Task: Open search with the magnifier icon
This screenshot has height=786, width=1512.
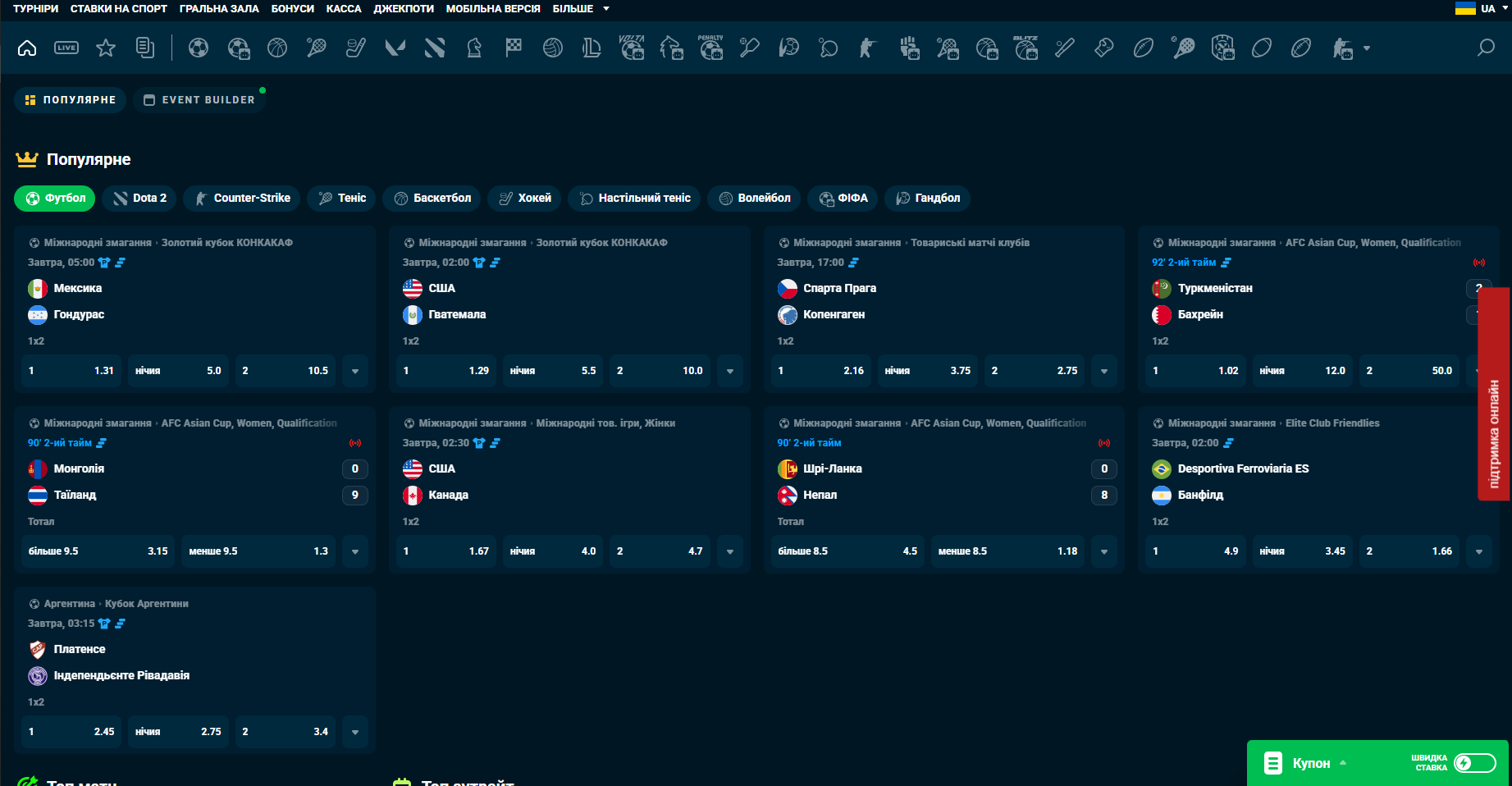Action: point(1486,48)
